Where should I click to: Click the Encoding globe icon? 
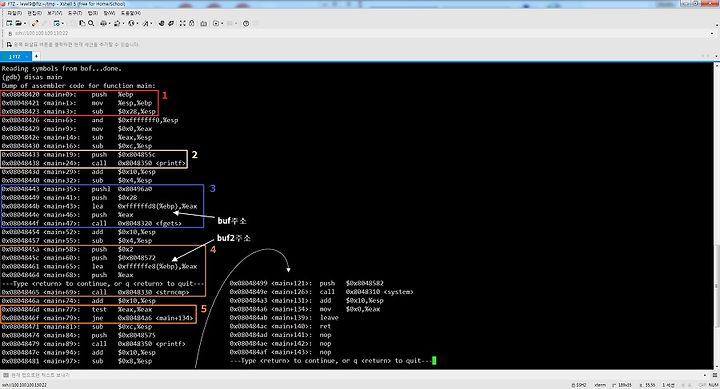[x=131, y=23]
